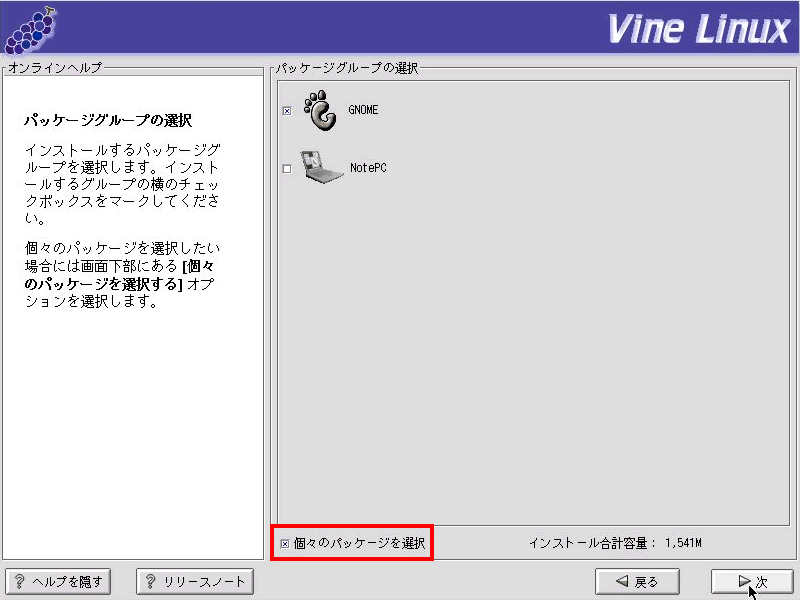Click the left arrow icon on 戻る
Viewport: 800px width, 600px height.
(621, 581)
